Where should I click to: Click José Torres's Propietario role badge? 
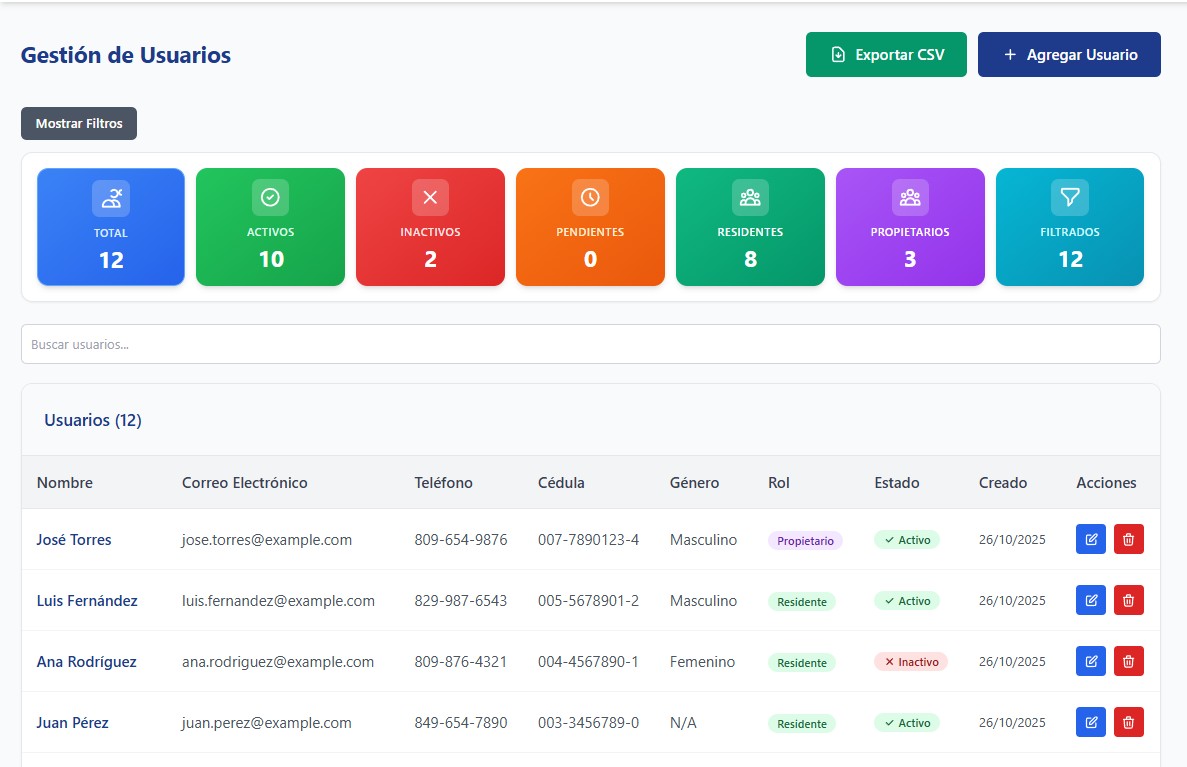[x=805, y=541]
